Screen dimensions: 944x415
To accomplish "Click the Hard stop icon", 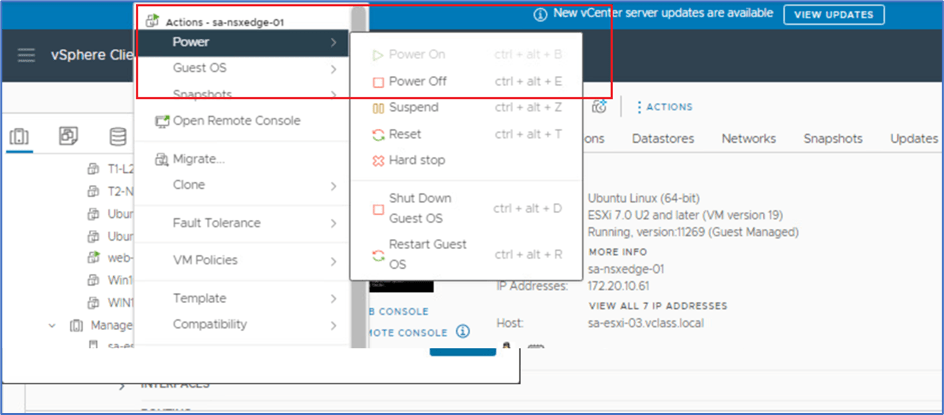I will click(378, 160).
